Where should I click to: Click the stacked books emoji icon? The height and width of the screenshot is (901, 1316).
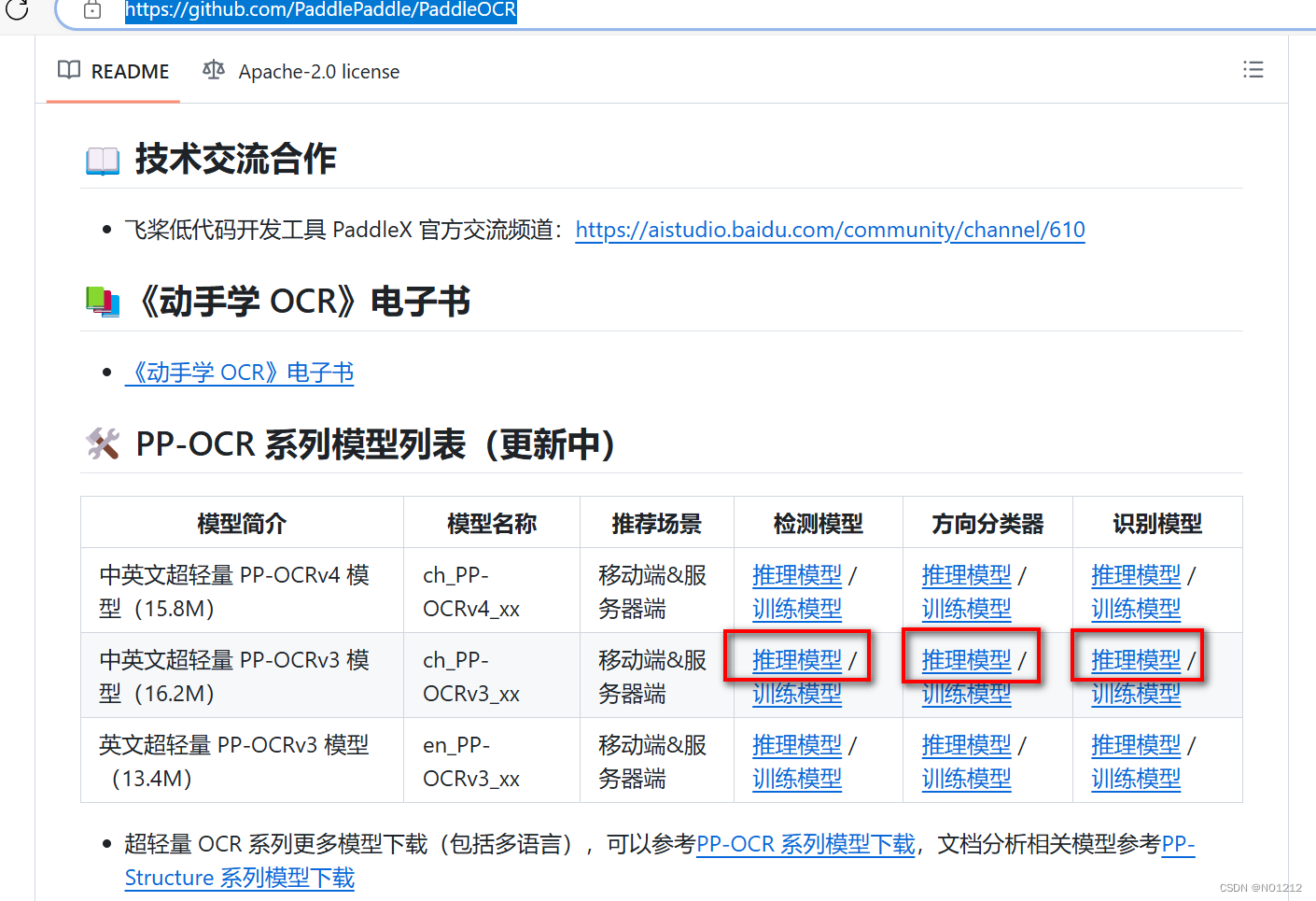click(x=103, y=303)
